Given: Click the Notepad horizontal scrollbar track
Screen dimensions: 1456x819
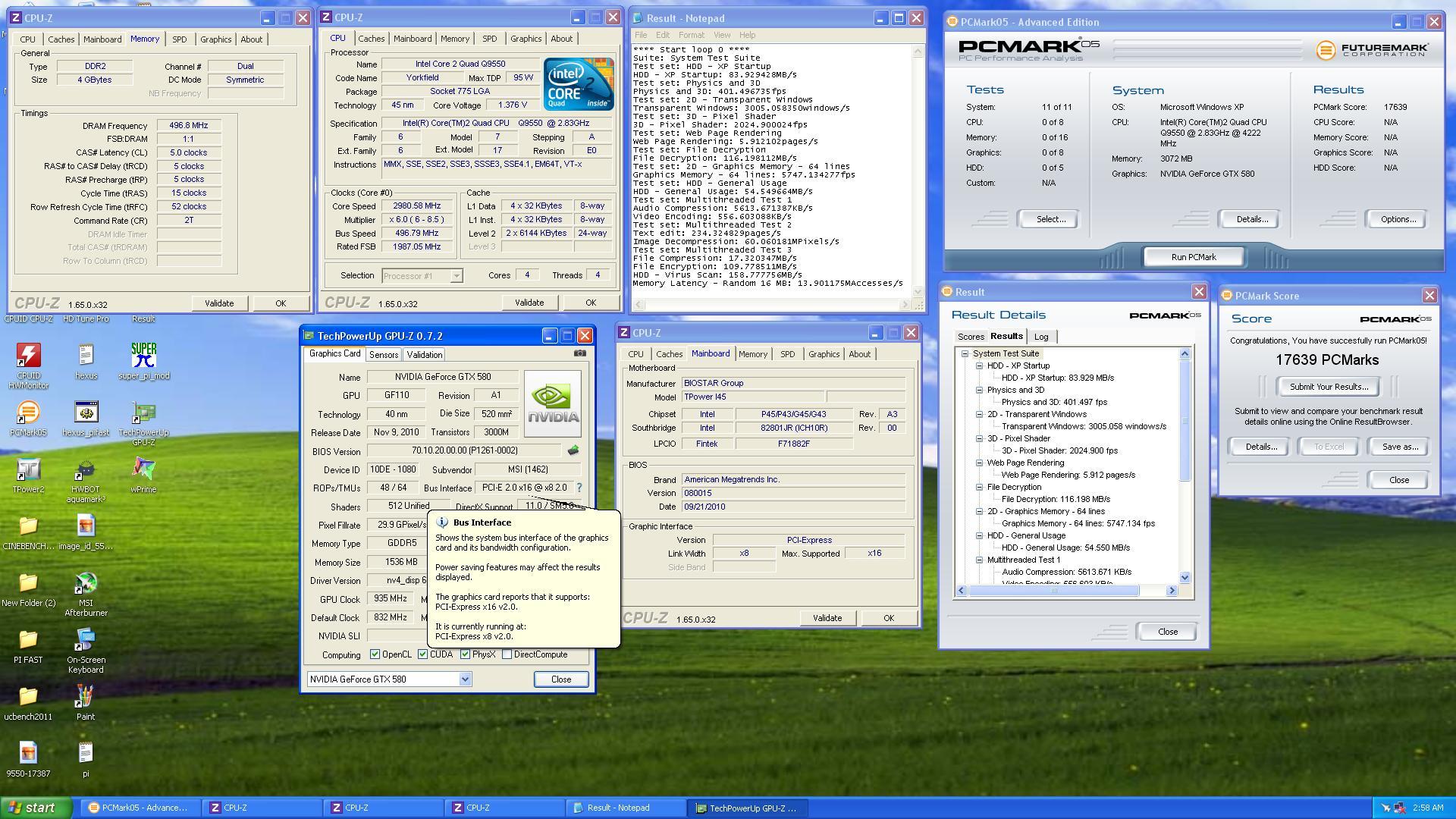Looking at the screenshot, I should 773,305.
